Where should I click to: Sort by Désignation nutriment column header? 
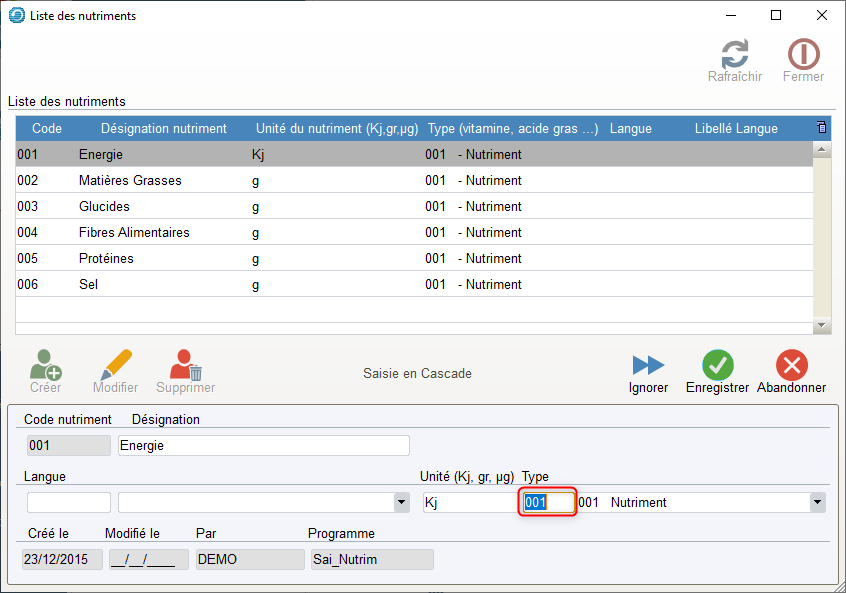click(163, 129)
